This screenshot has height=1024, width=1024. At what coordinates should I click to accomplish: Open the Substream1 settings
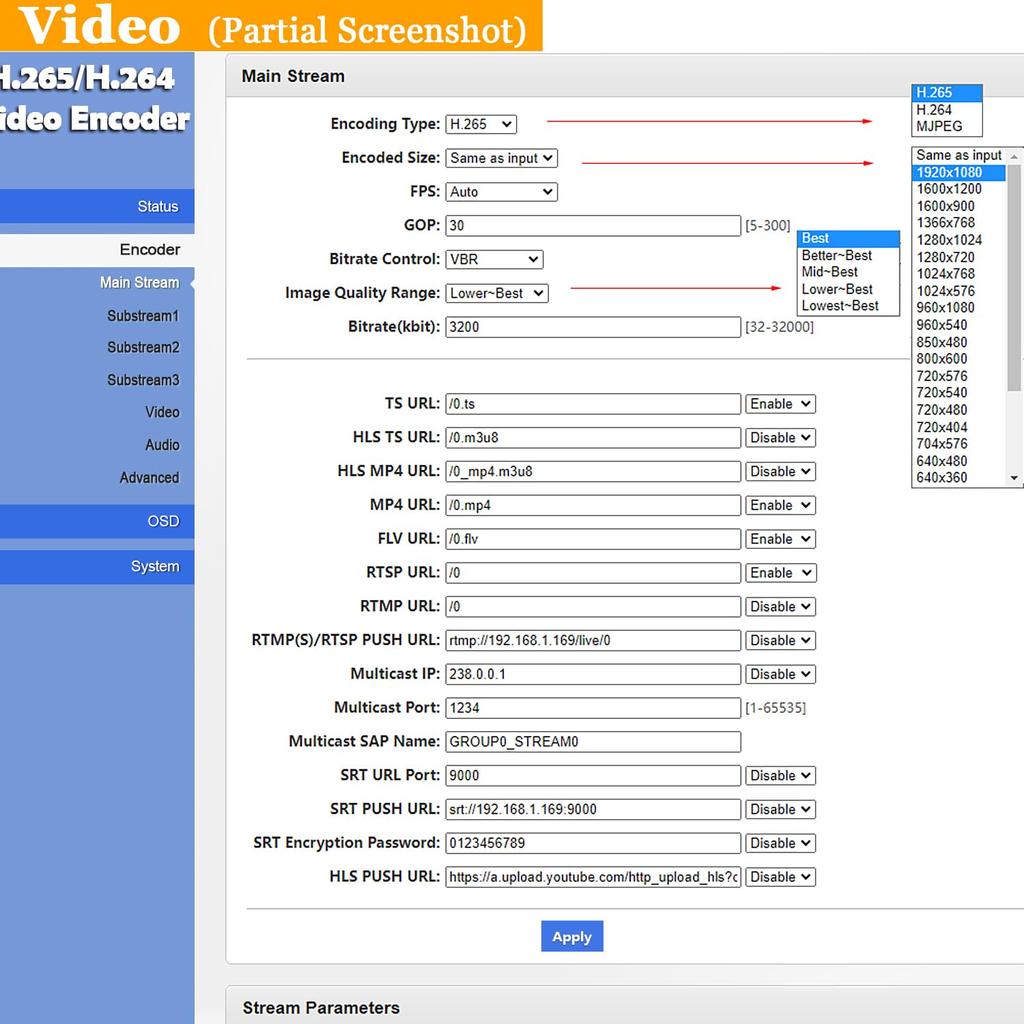click(142, 315)
